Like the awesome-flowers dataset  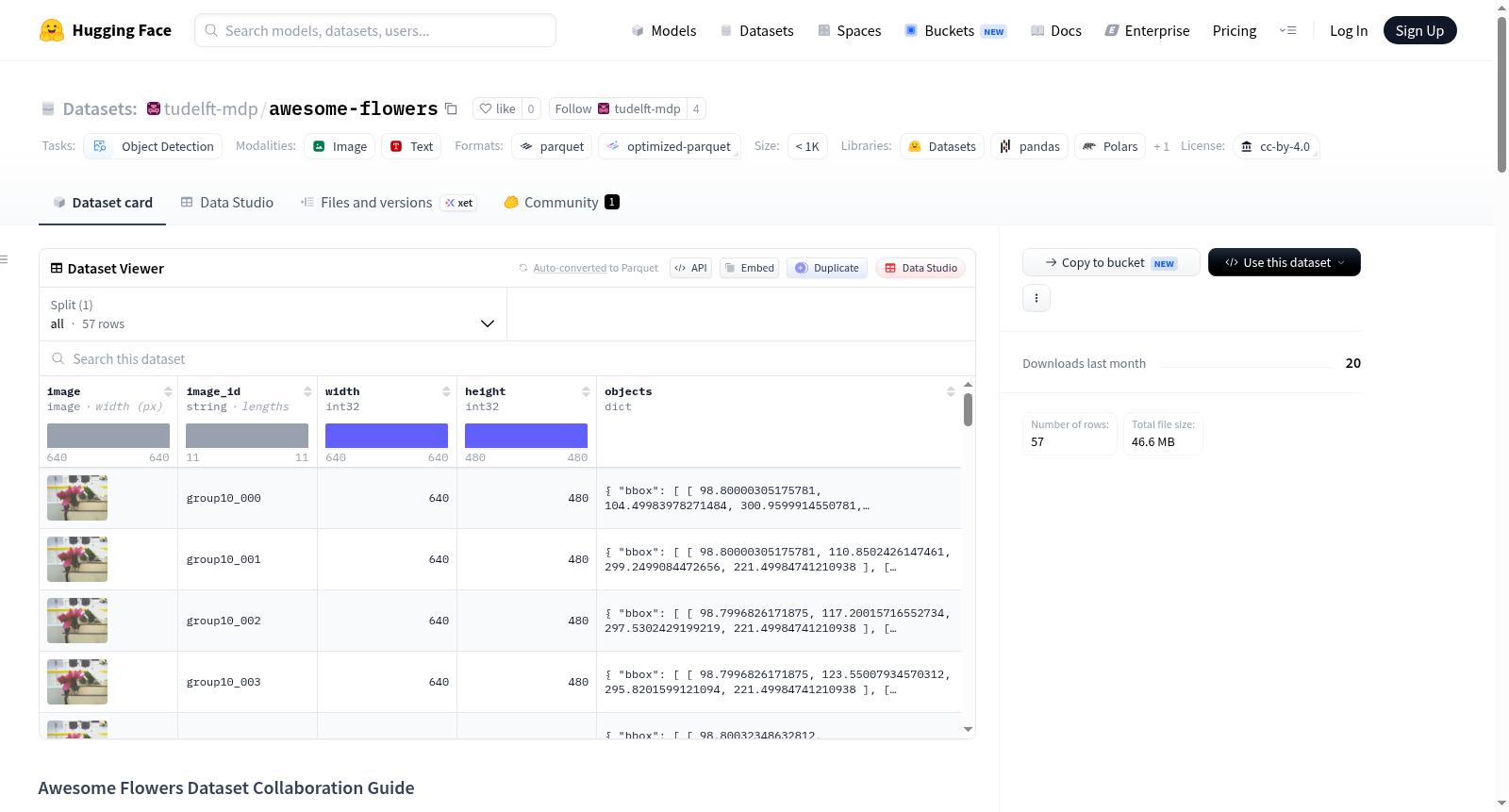[497, 108]
